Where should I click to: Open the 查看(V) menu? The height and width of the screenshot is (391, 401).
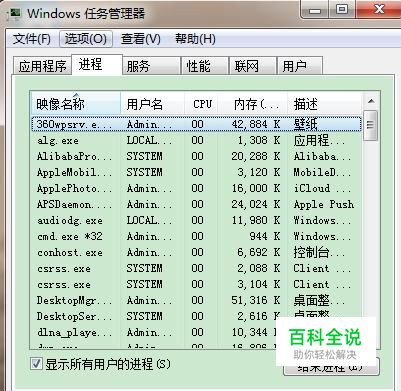tap(140, 39)
